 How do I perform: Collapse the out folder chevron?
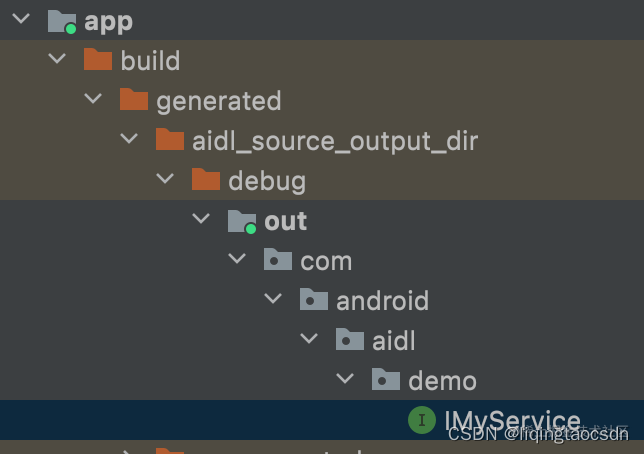201,218
